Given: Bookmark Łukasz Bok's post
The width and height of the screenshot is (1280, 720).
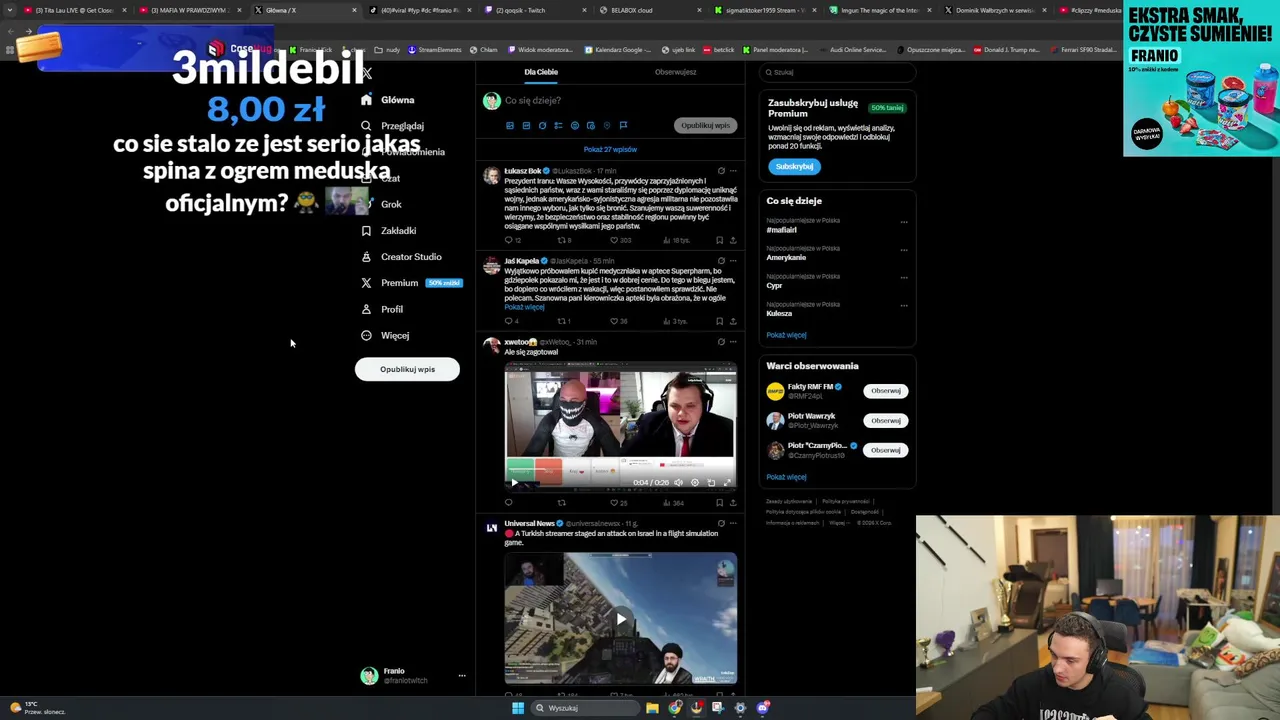Looking at the screenshot, I should point(719,241).
